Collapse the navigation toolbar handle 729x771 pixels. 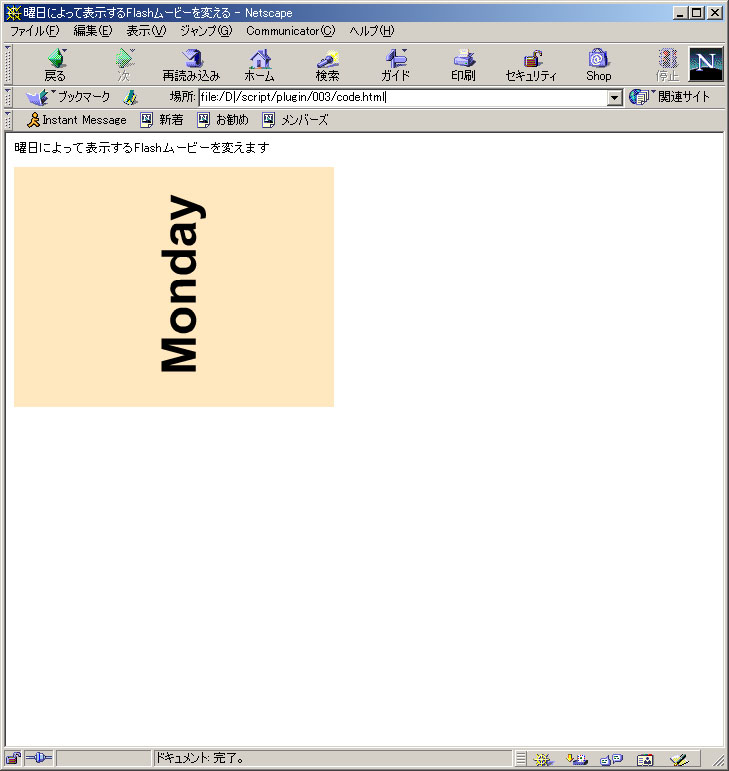(8, 64)
